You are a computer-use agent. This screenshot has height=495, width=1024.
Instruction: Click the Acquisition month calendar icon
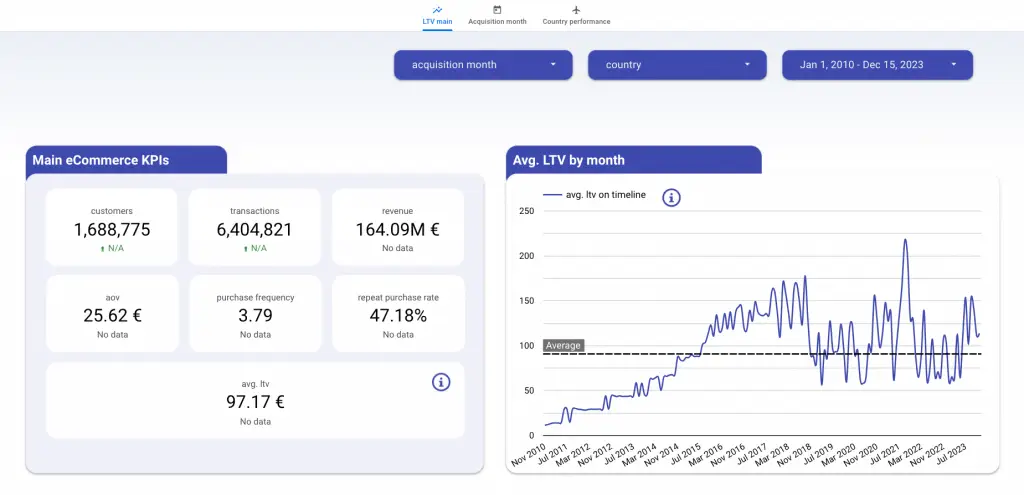tap(497, 10)
